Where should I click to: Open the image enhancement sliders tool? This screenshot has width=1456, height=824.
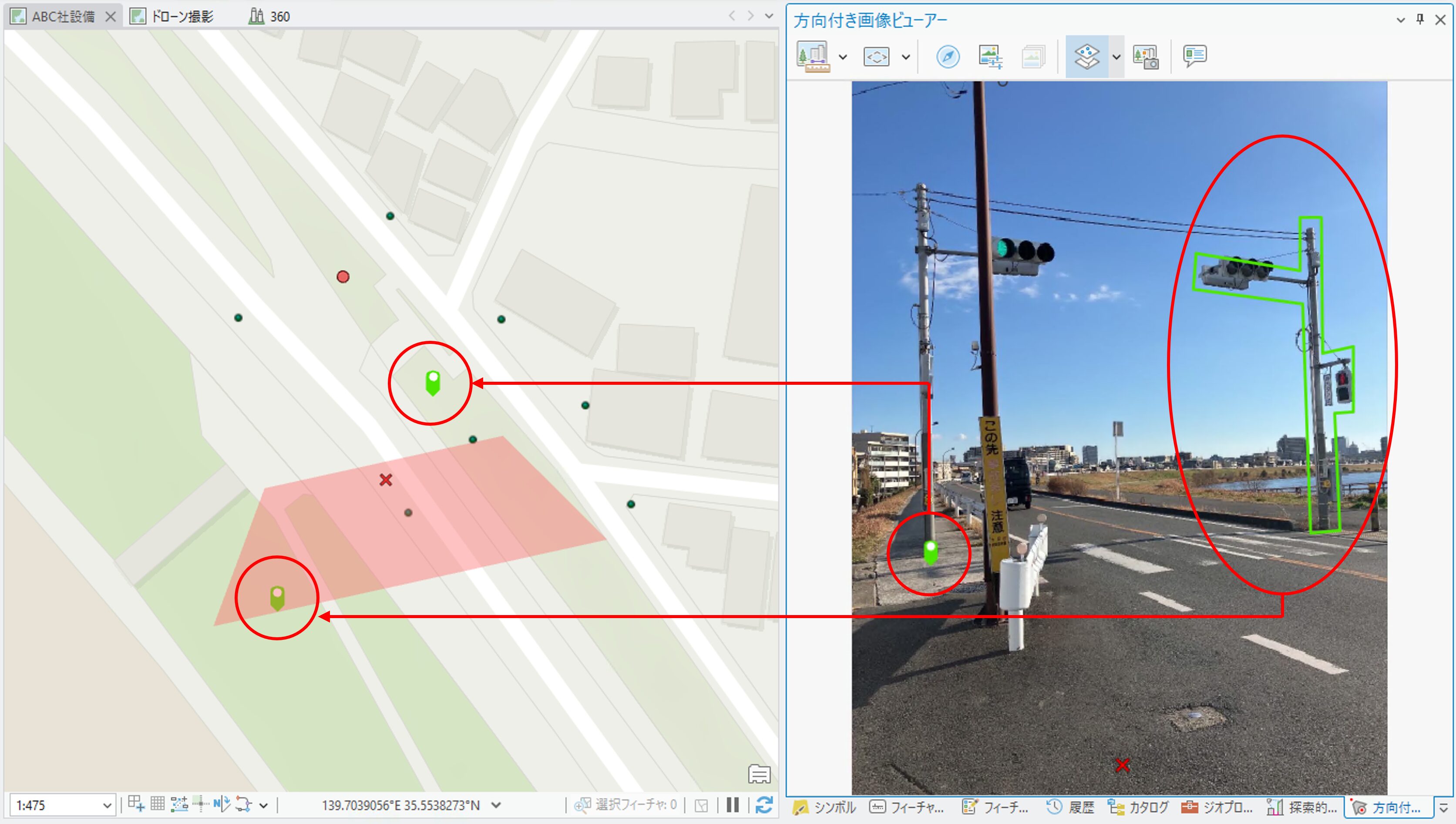click(990, 56)
